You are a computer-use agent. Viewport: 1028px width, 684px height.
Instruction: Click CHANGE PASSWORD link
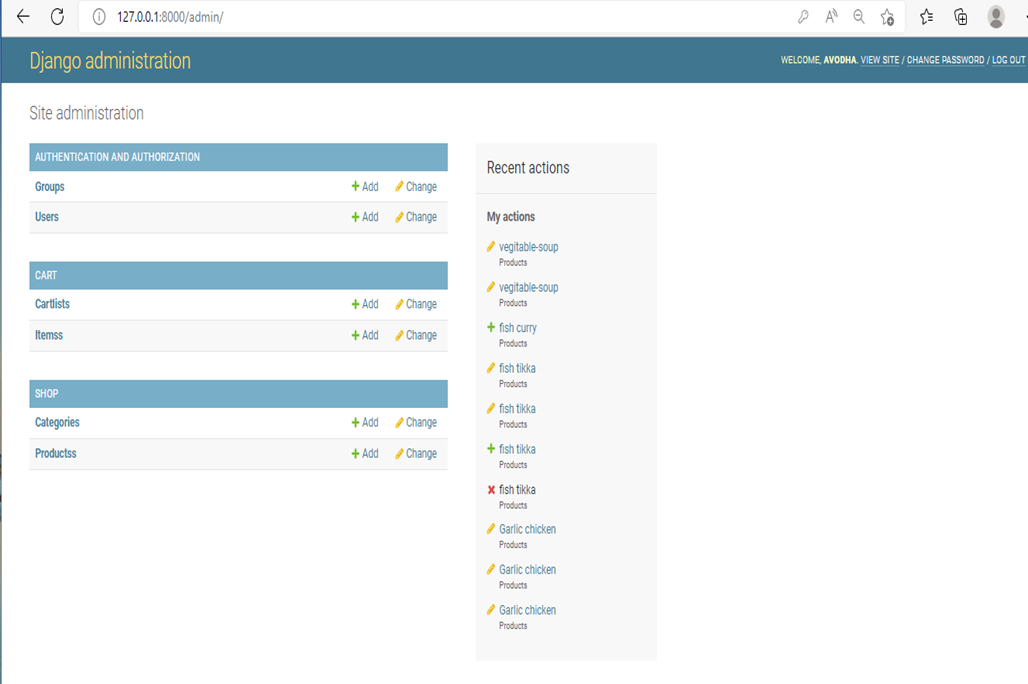[945, 60]
